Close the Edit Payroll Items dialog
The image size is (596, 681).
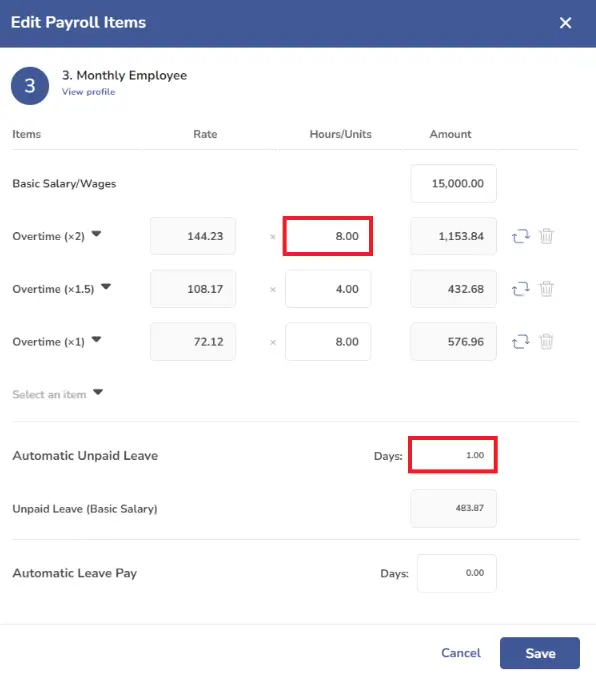coord(565,23)
